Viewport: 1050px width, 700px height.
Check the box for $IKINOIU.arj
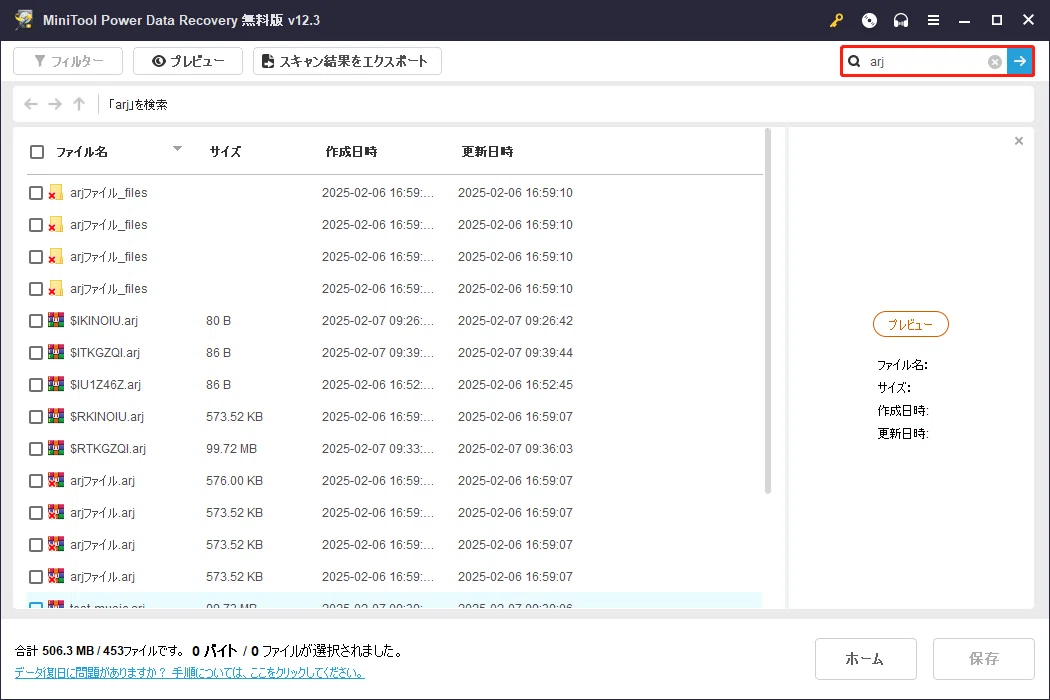coord(36,321)
